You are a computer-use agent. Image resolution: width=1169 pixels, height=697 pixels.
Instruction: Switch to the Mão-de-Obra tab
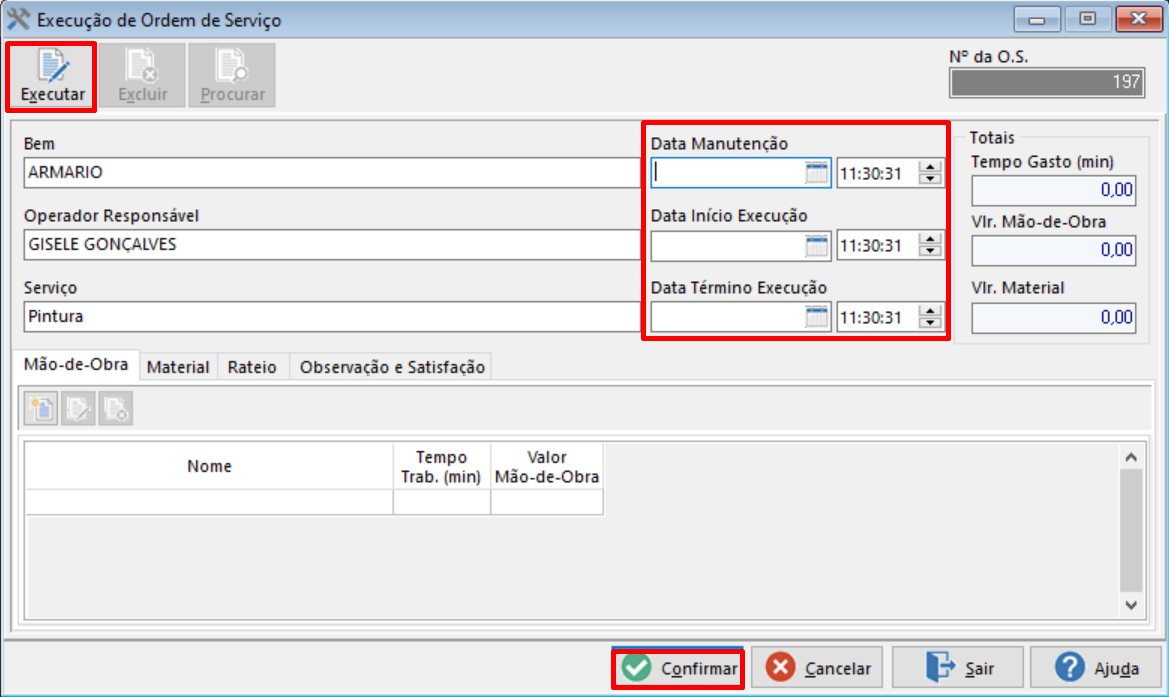76,365
